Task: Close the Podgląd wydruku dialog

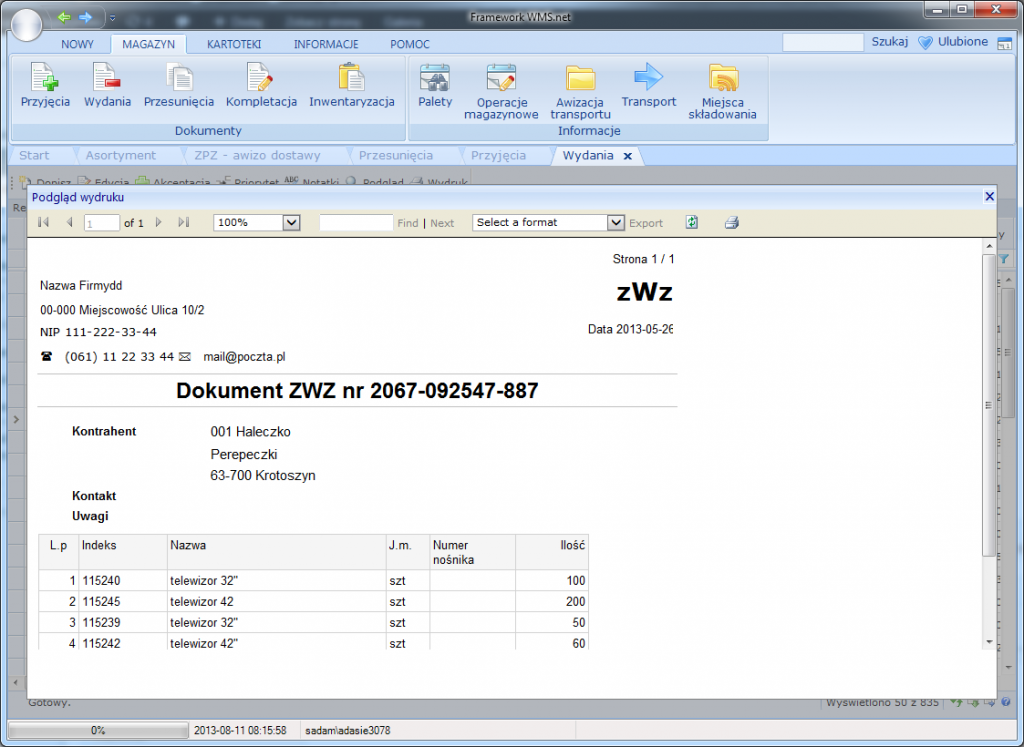Action: click(989, 197)
